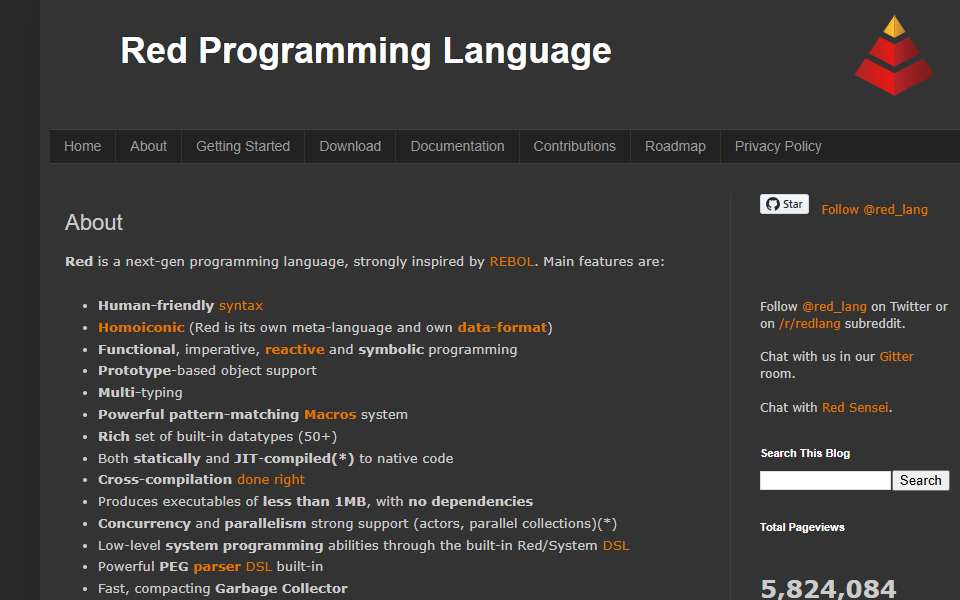Image resolution: width=960 pixels, height=600 pixels.
Task: Open the Contributions page
Action: tap(574, 146)
